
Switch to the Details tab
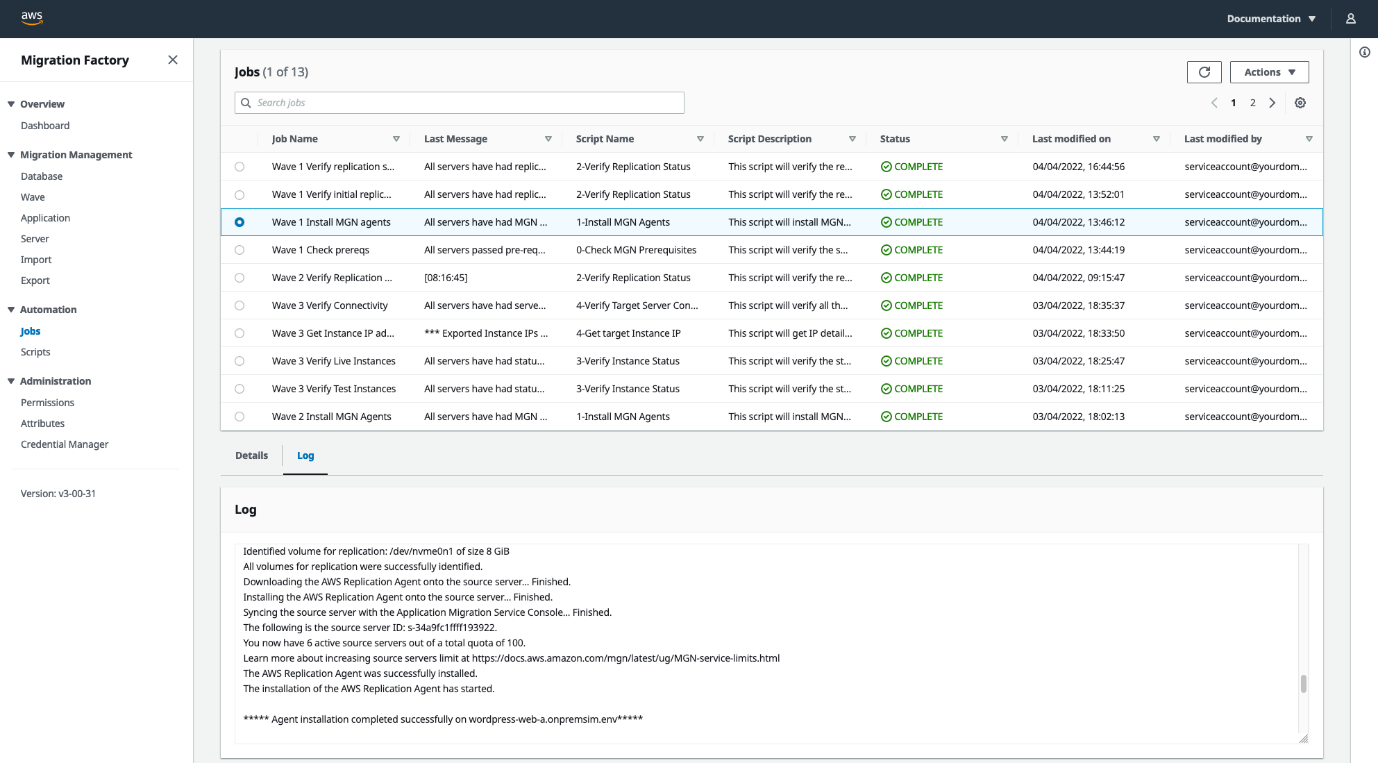251,456
